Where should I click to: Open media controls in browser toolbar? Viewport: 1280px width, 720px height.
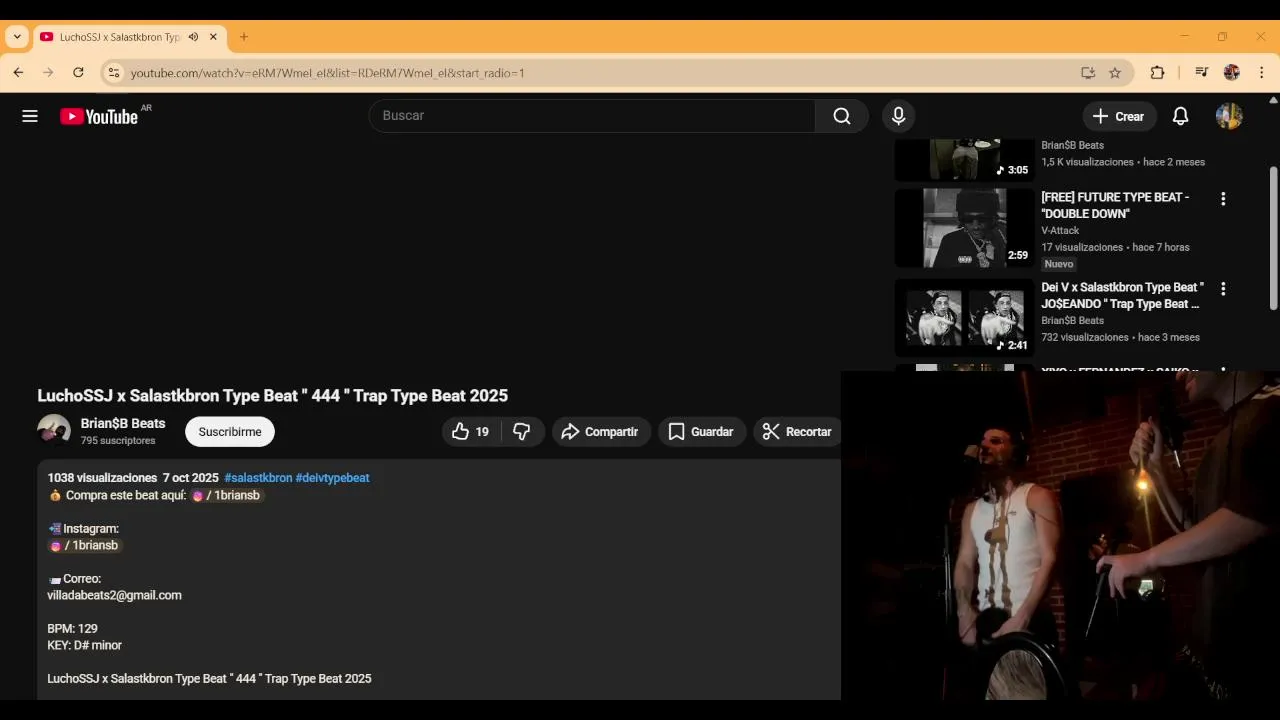pyautogui.click(x=1201, y=73)
